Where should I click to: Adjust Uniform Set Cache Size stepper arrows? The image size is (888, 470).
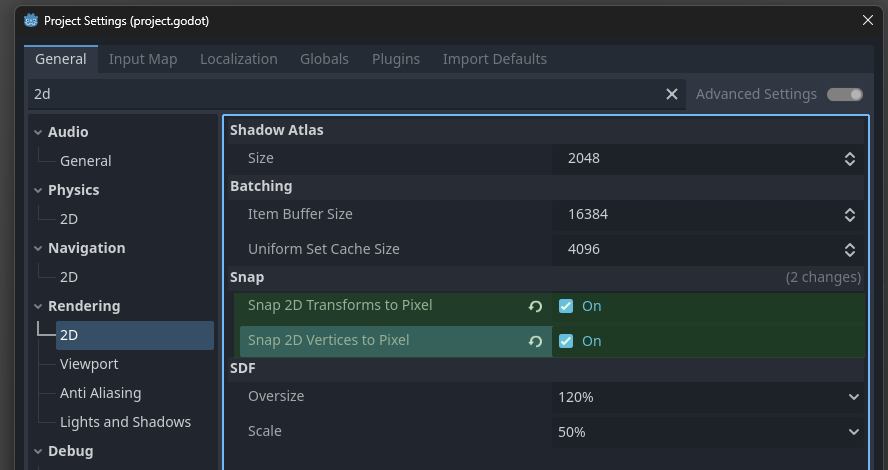pyautogui.click(x=849, y=250)
